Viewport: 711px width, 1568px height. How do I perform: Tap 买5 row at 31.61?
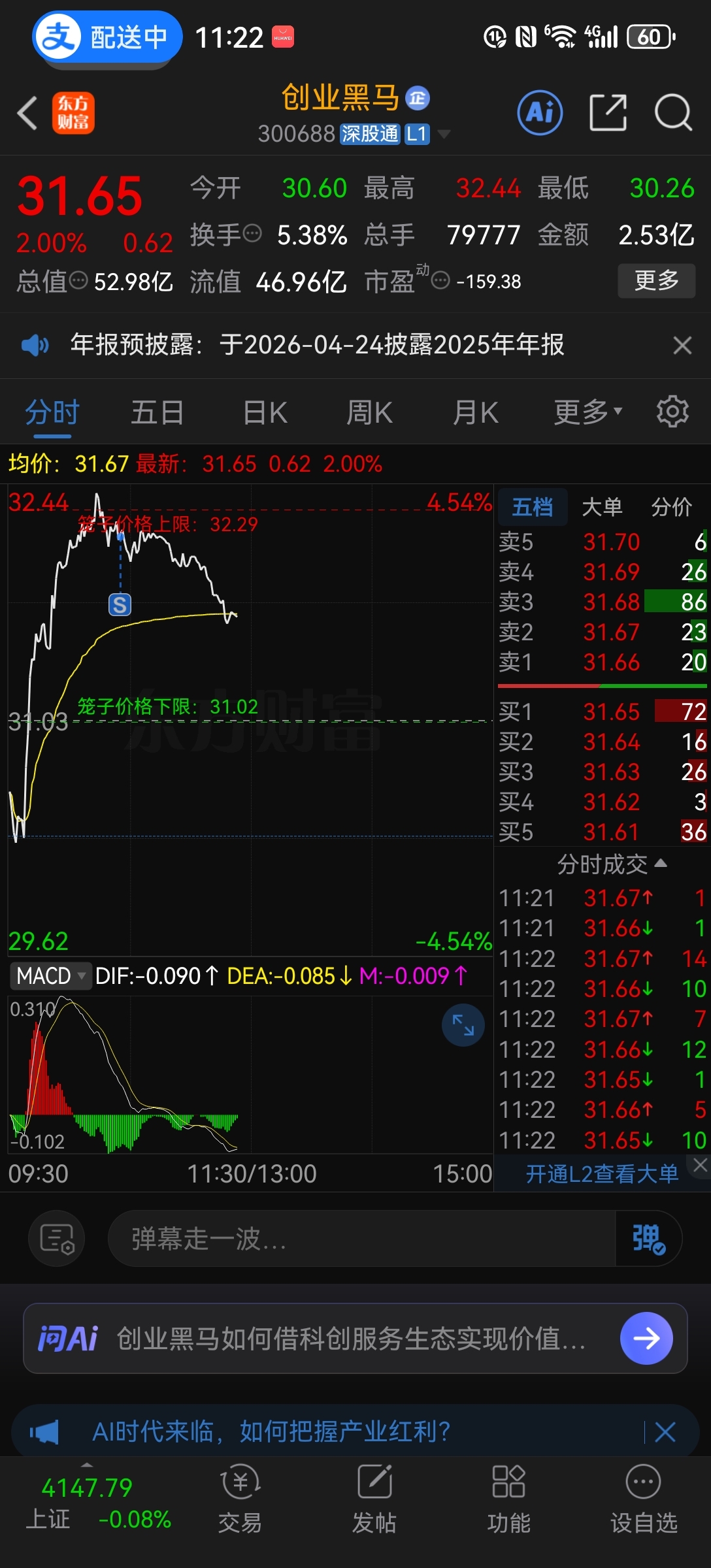pyautogui.click(x=603, y=832)
